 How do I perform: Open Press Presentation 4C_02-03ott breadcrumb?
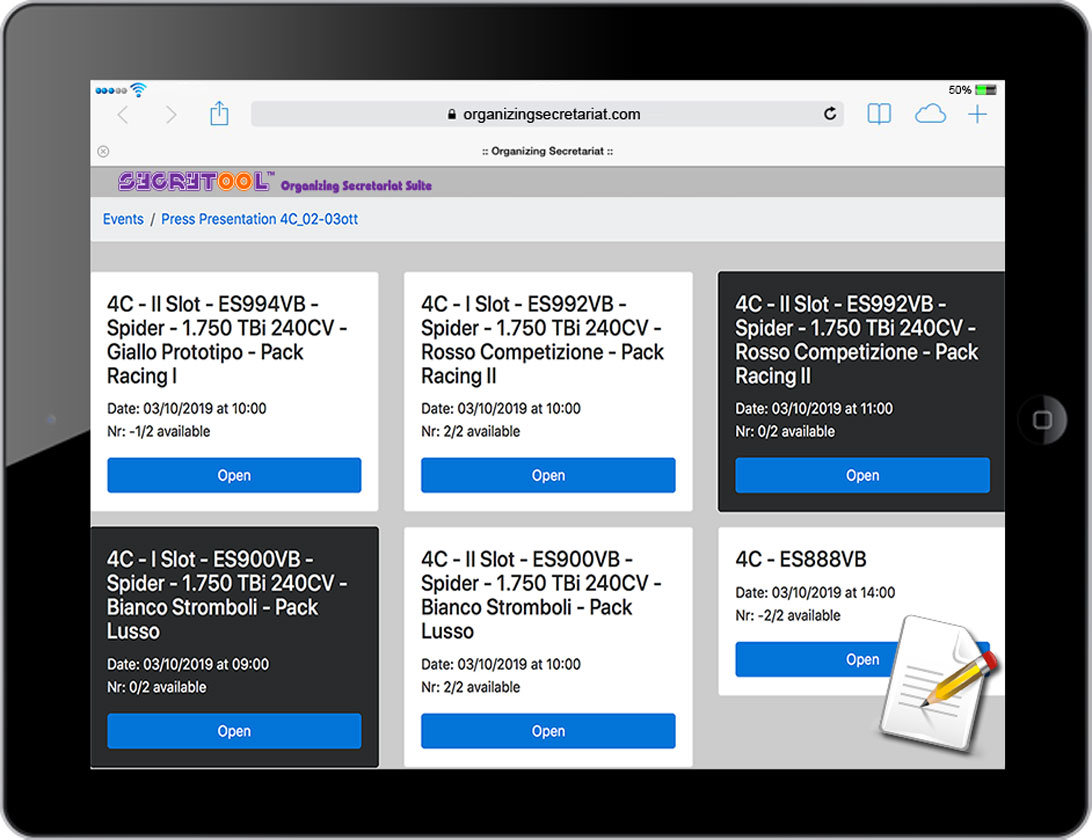pyautogui.click(x=260, y=219)
